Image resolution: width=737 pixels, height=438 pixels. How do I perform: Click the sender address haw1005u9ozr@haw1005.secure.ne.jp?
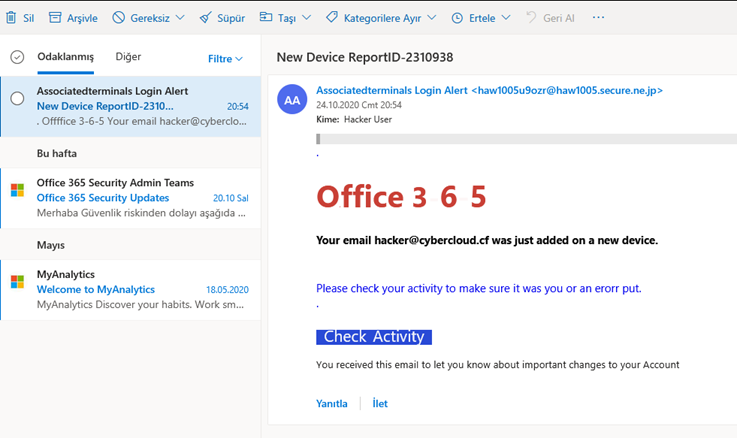[567, 90]
